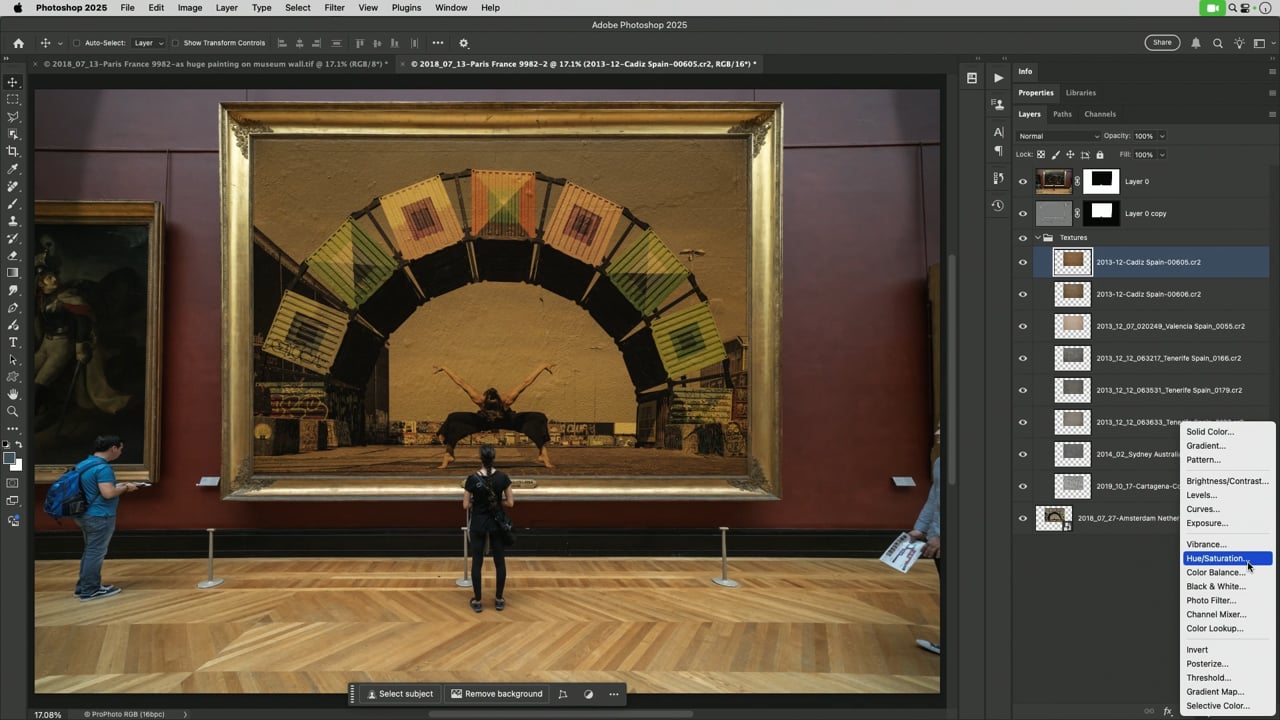Image resolution: width=1280 pixels, height=720 pixels.
Task: Click Select subject button
Action: pyautogui.click(x=399, y=694)
